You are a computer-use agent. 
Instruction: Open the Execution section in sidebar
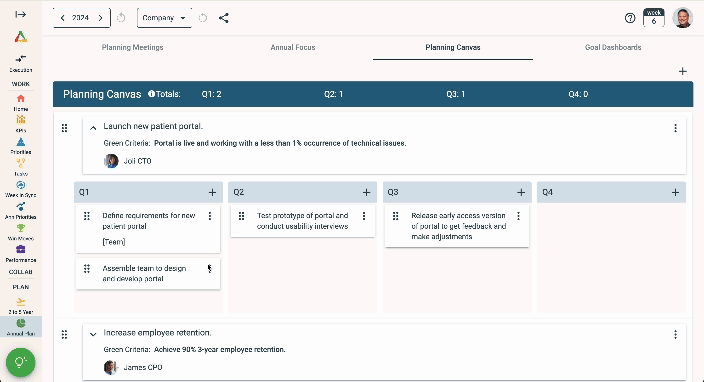pyautogui.click(x=21, y=64)
